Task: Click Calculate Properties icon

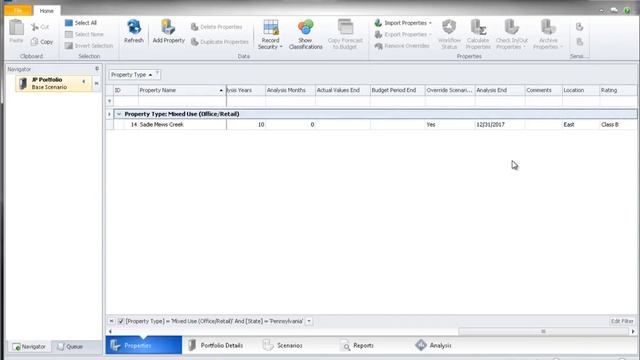Action: (x=478, y=27)
